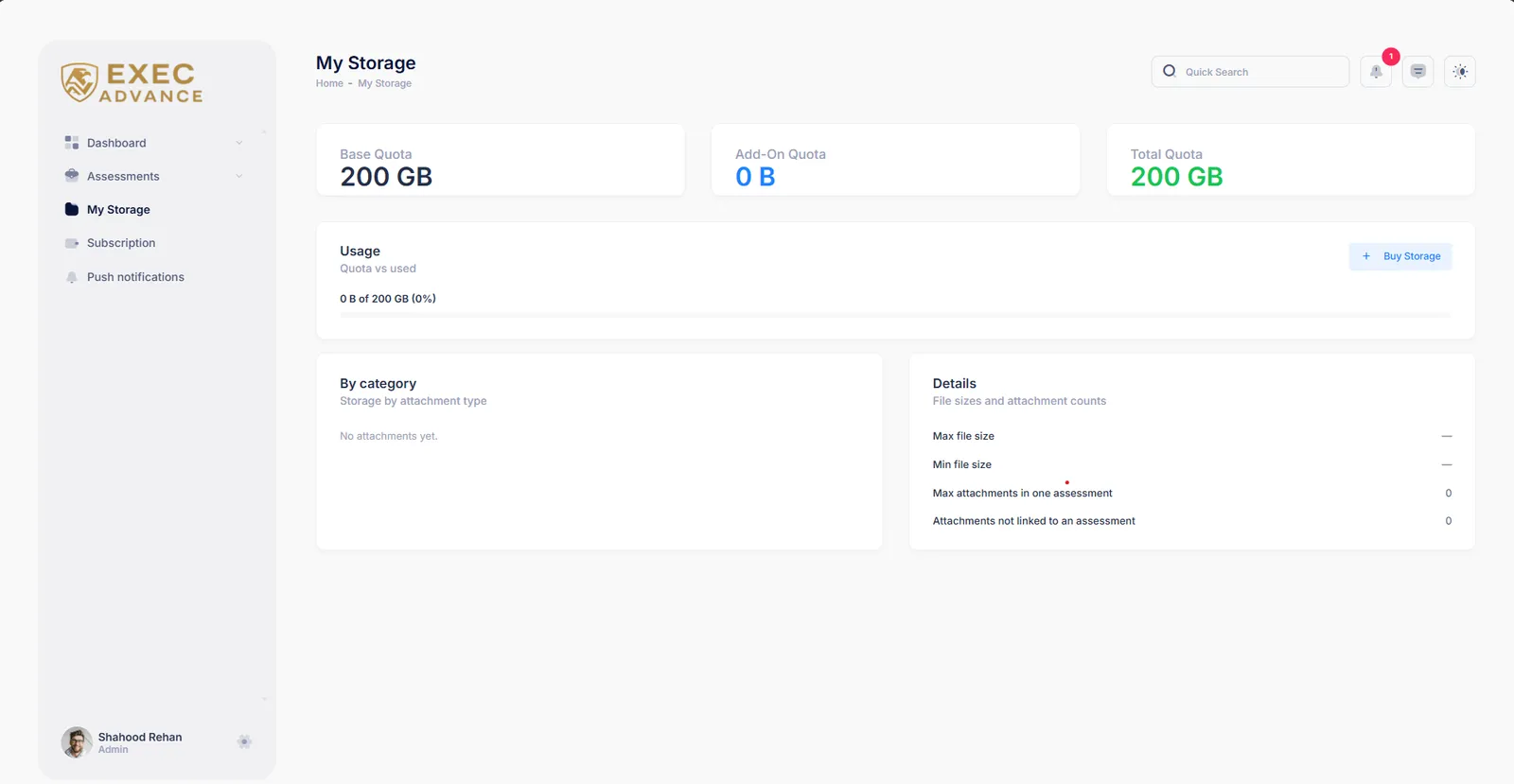Toggle the light/dark theme sun icon
The image size is (1514, 784).
click(1460, 72)
